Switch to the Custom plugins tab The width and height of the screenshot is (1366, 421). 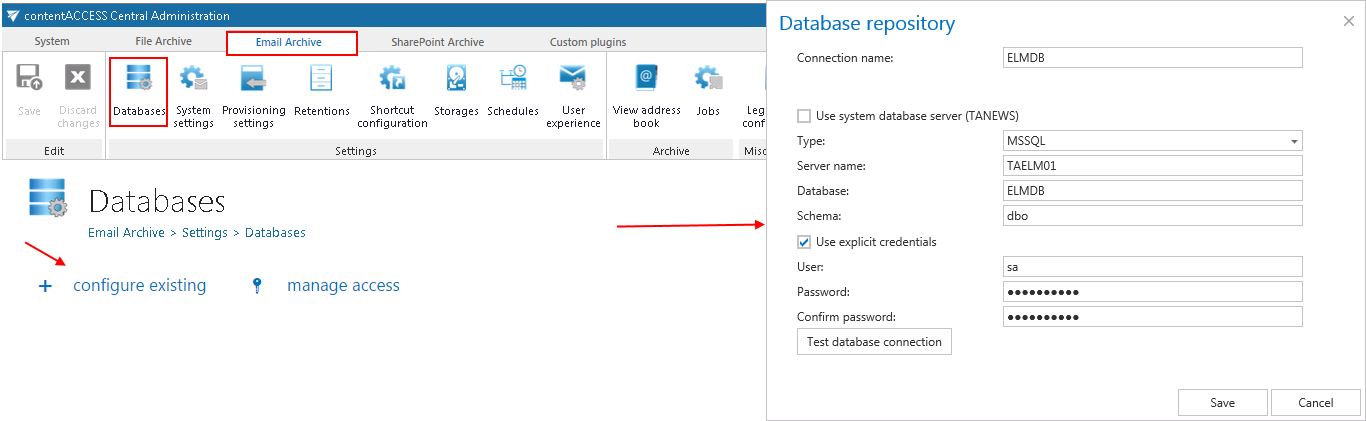588,42
